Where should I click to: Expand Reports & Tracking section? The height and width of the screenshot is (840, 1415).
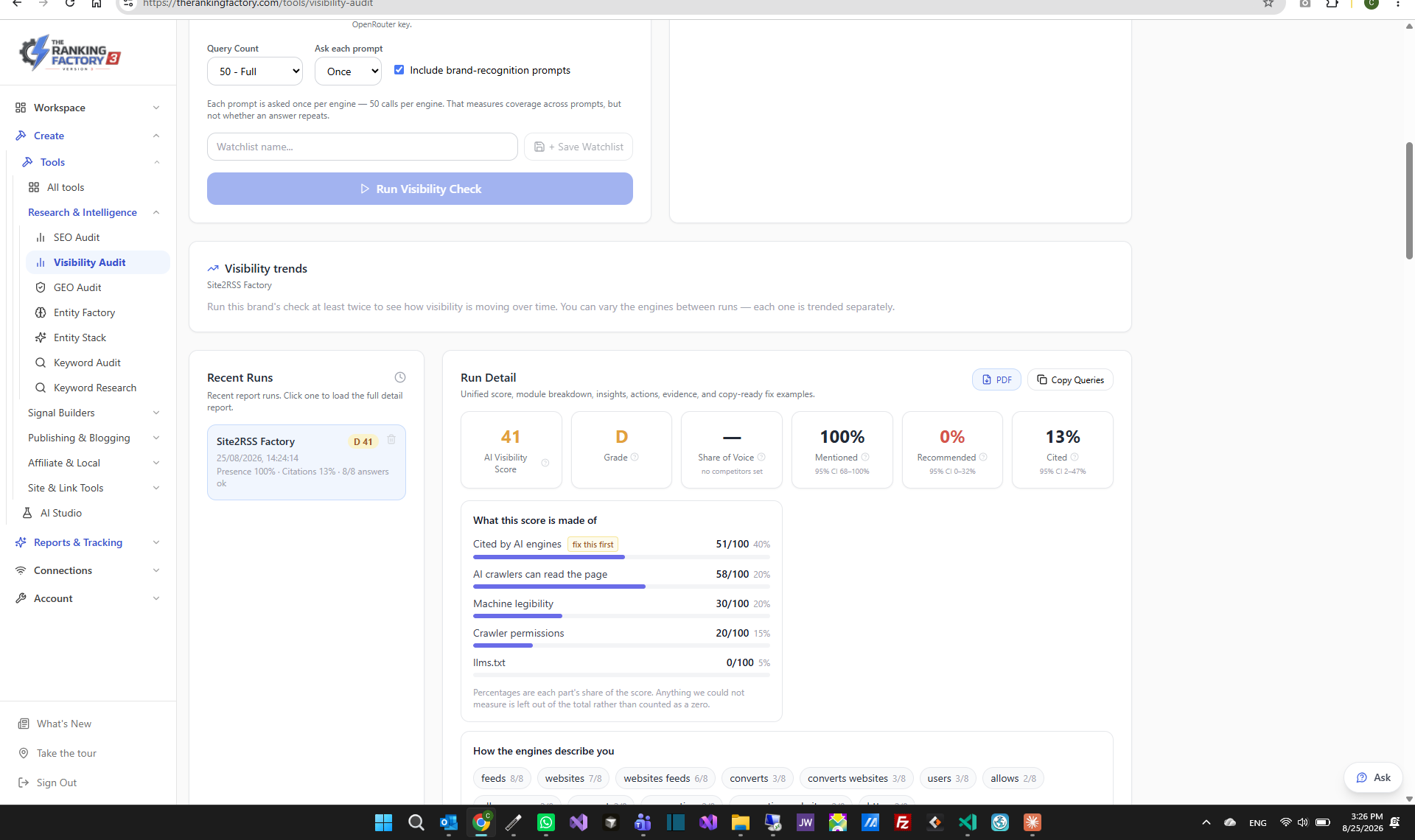coord(88,542)
